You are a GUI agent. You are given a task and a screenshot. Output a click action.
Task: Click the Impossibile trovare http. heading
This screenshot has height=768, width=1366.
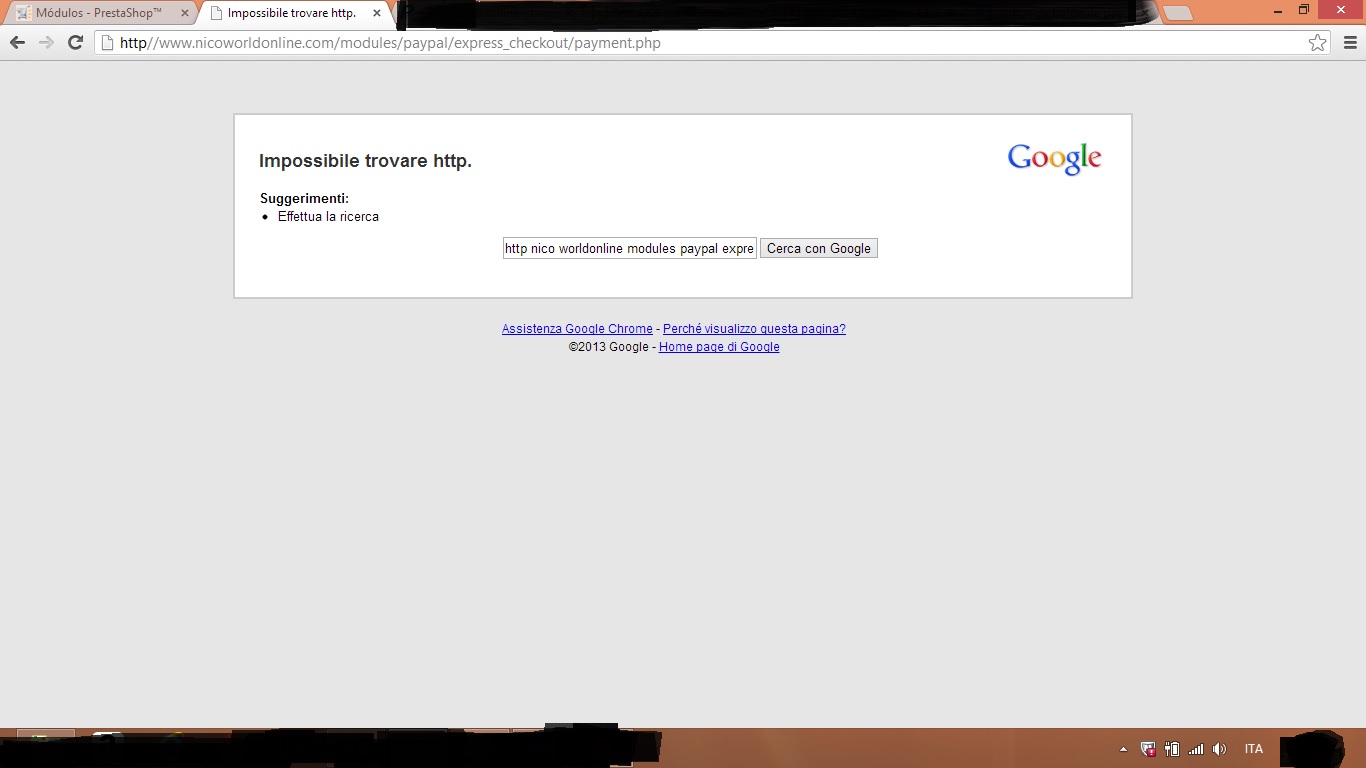(365, 161)
